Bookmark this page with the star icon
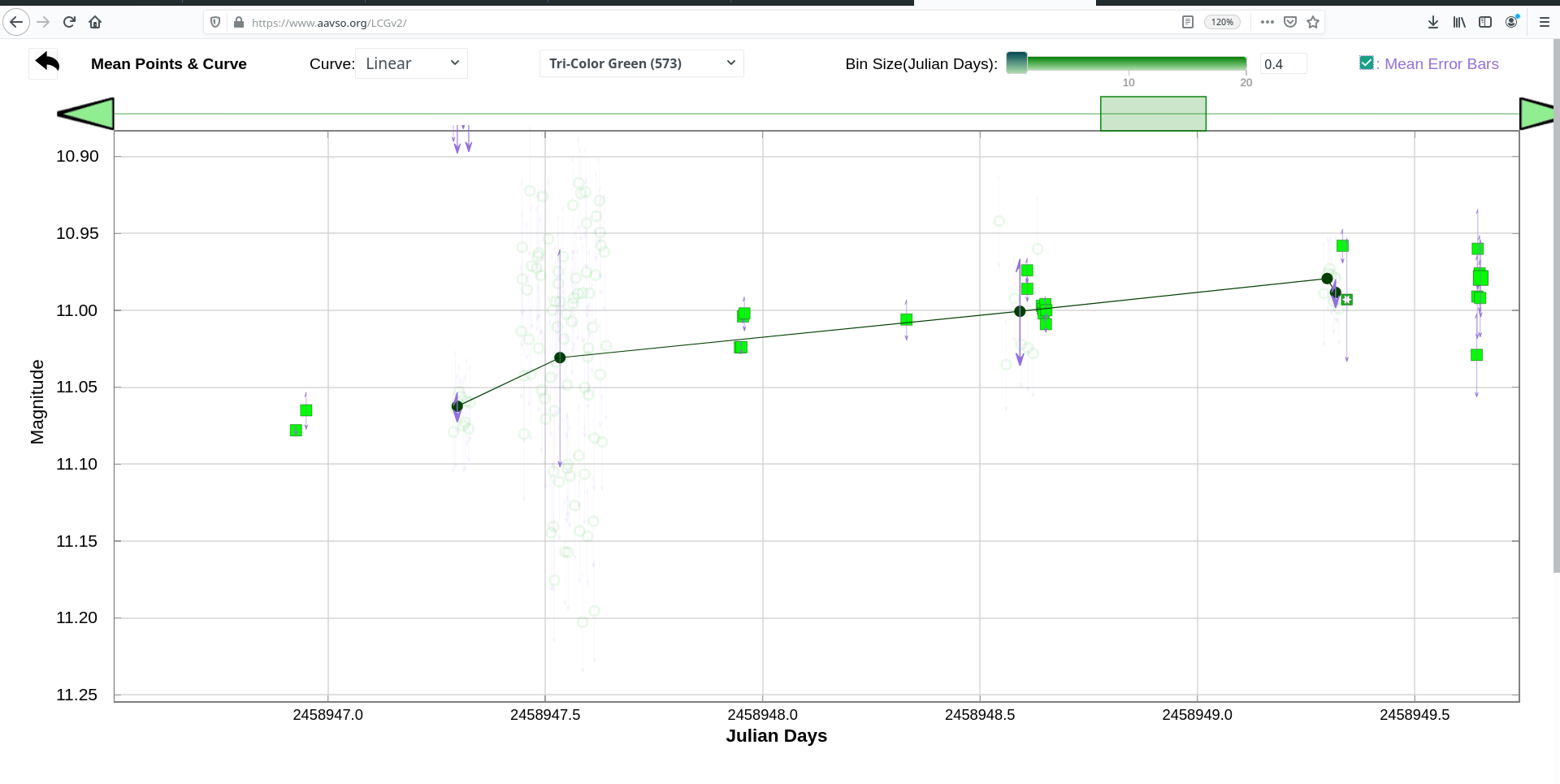The width and height of the screenshot is (1560, 784). (x=1313, y=22)
